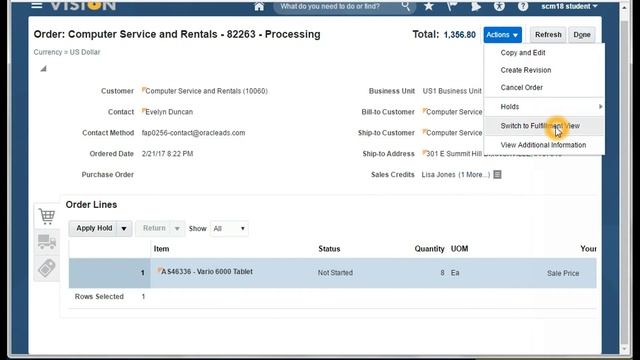Viewport: 640px width, 360px height.
Task: Click the contact email fap0256-contact@oracleads.com
Action: point(193,133)
